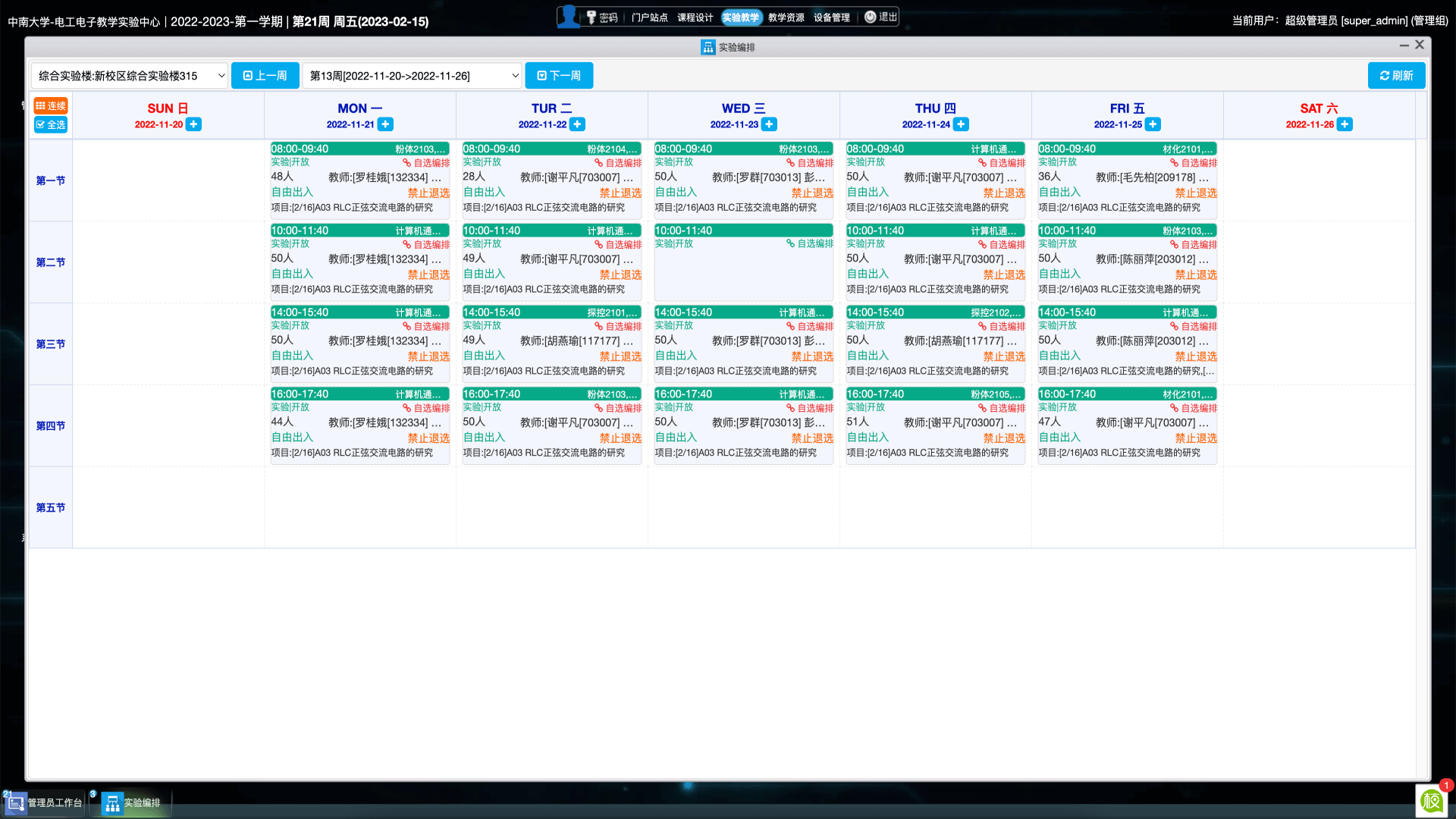Click the 下一周 next week button
The height and width of the screenshot is (819, 1456).
(x=559, y=76)
